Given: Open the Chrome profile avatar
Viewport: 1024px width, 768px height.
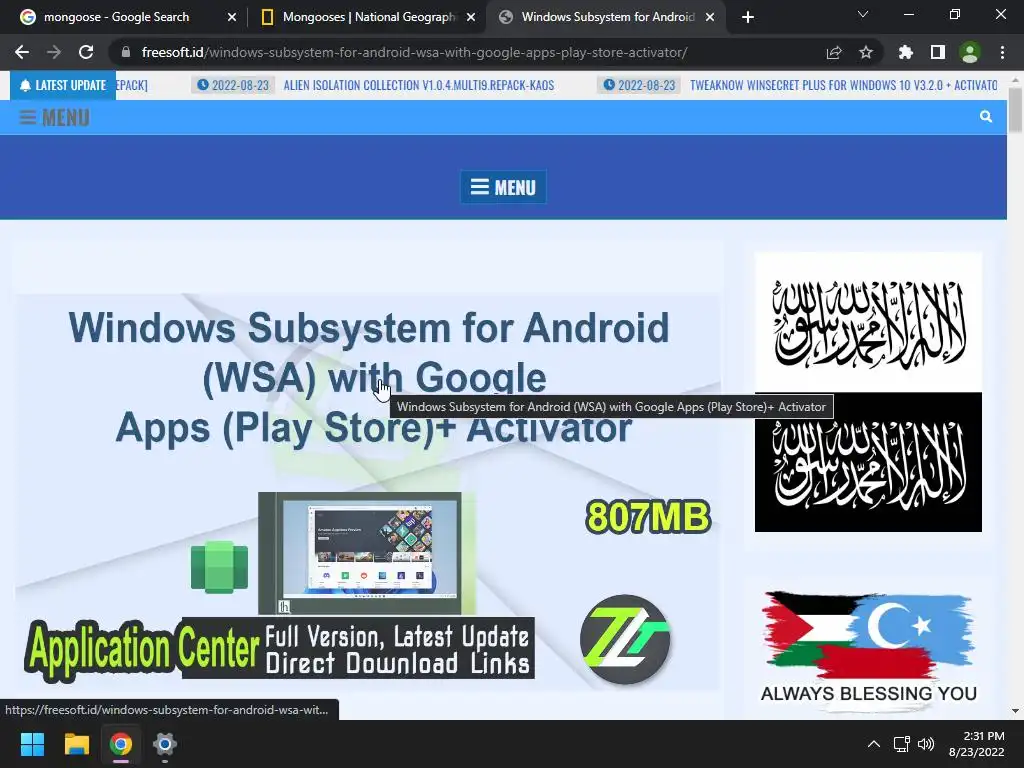Looking at the screenshot, I should (970, 52).
